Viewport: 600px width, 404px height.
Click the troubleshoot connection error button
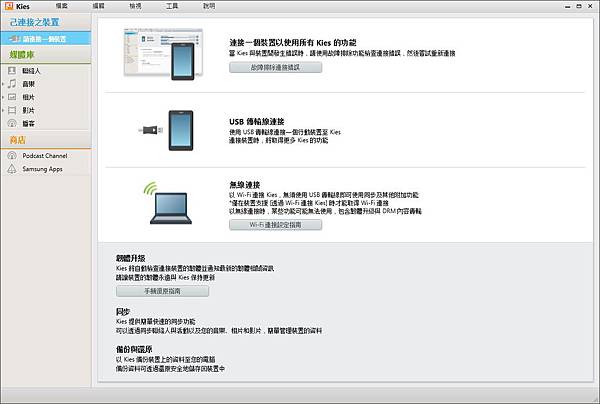click(x=276, y=67)
